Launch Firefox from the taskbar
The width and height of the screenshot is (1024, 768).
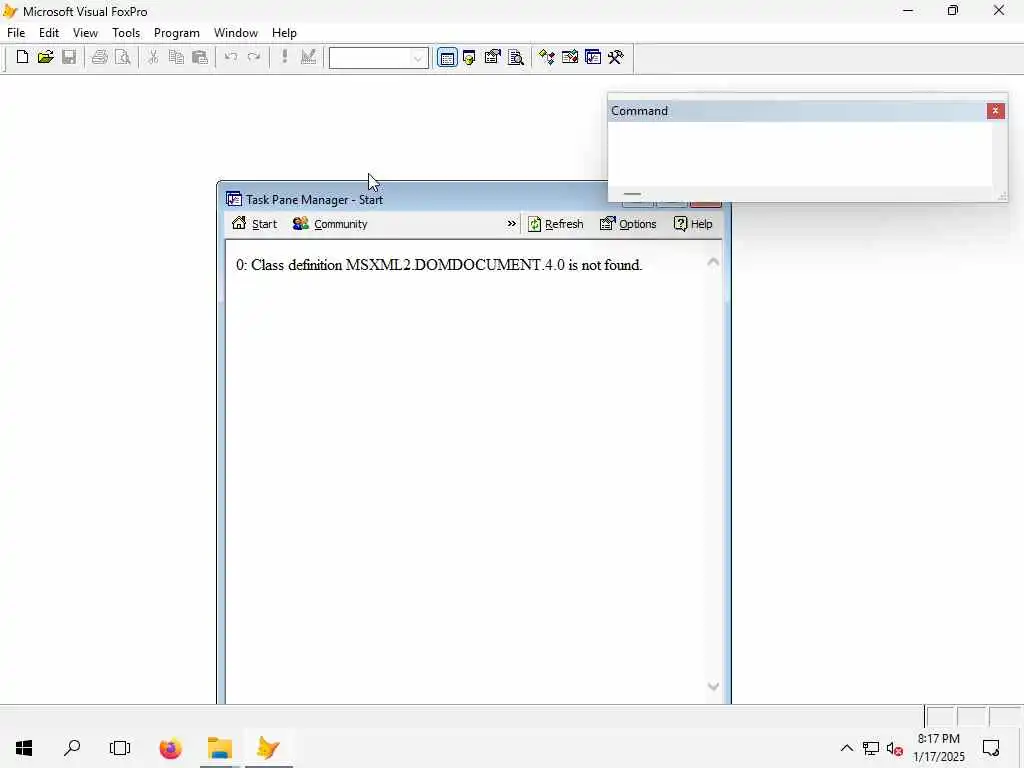[x=170, y=748]
